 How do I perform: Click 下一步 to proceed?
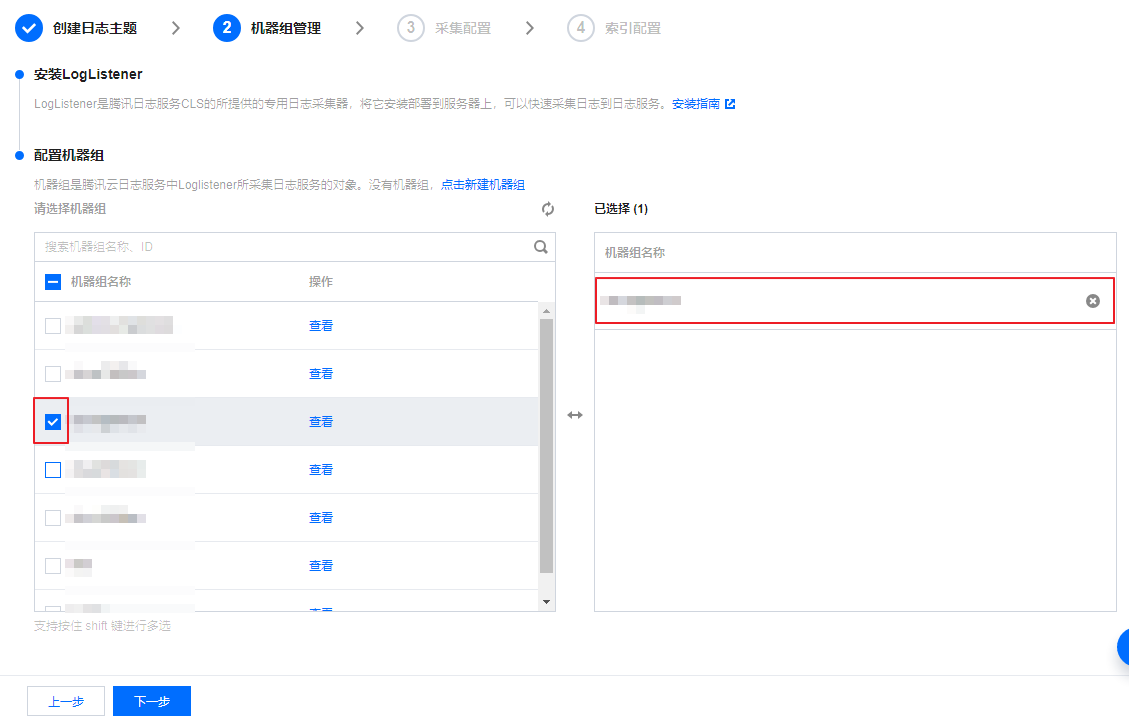(x=151, y=700)
